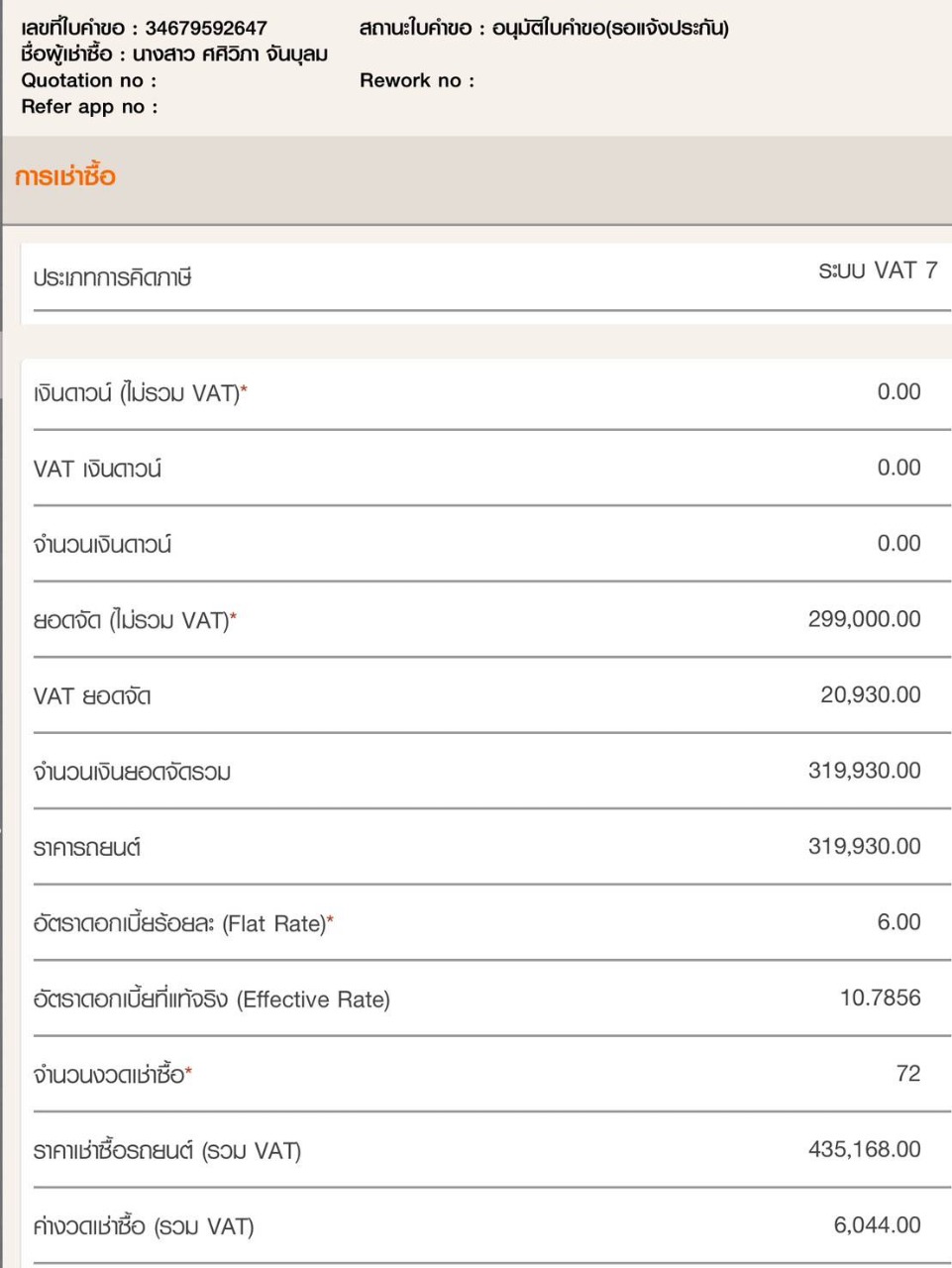
Task: Edit the Flat Rate interest value 6.00
Action: (899, 922)
